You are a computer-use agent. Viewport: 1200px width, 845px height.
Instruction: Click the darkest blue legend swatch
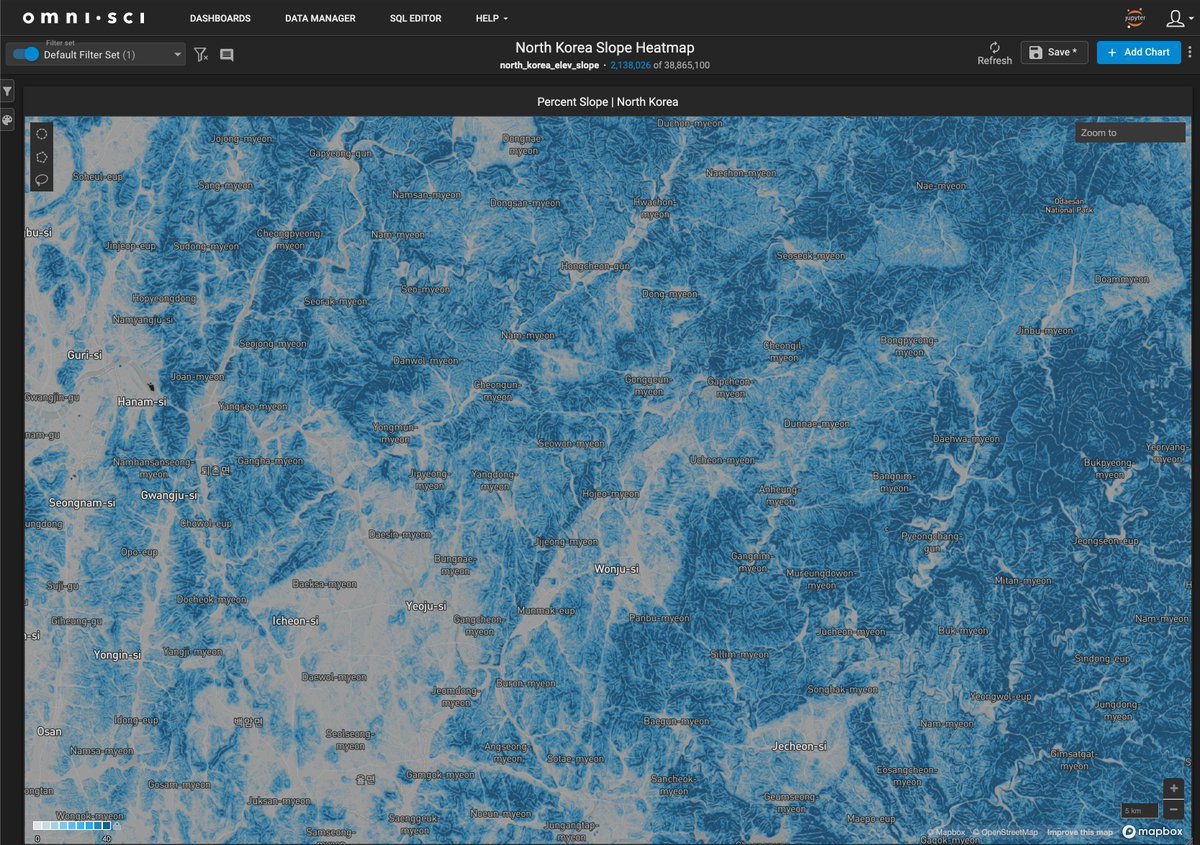(105, 826)
